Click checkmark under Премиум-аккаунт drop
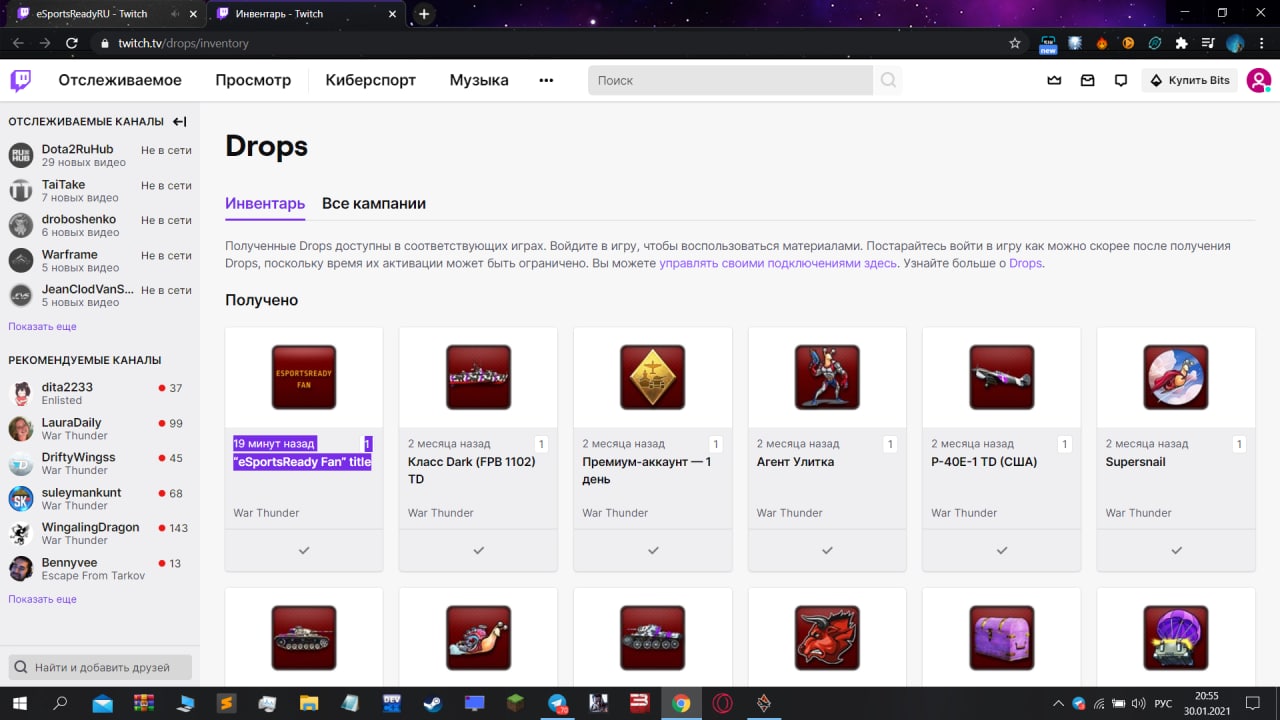 [653, 550]
